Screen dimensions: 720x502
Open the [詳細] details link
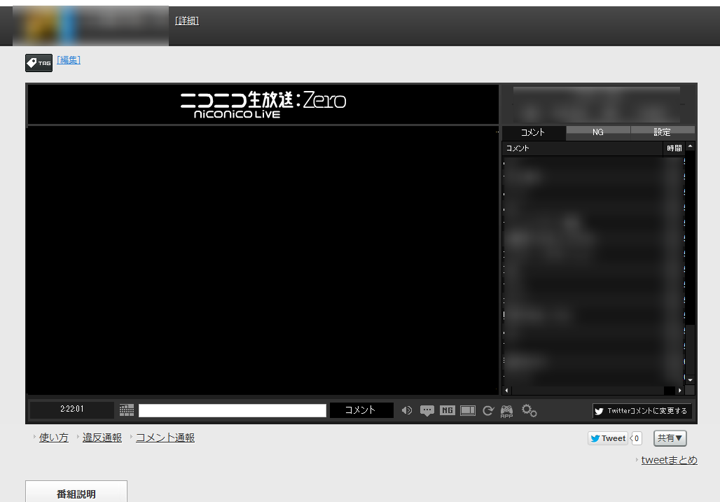pos(186,21)
